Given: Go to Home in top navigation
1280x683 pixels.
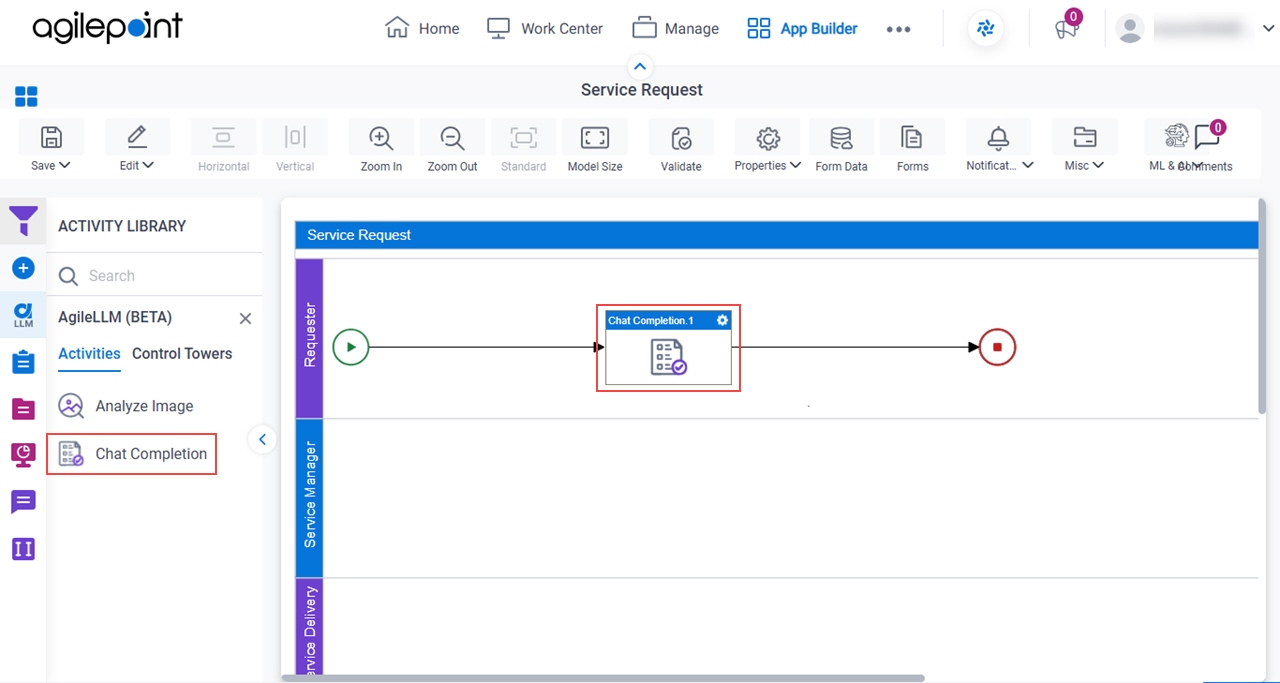Looking at the screenshot, I should [x=422, y=28].
